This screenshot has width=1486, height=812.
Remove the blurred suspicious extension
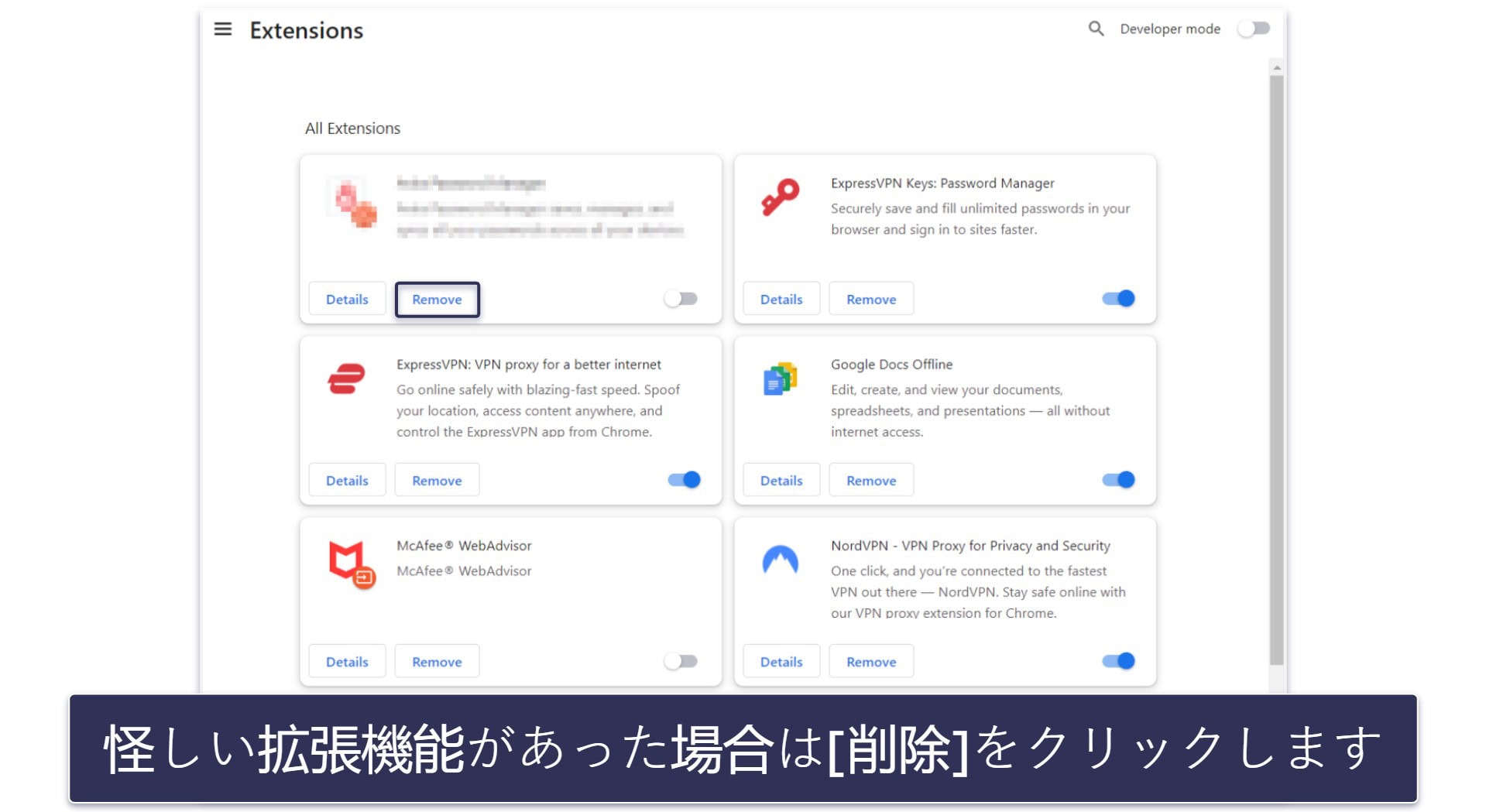pos(437,299)
